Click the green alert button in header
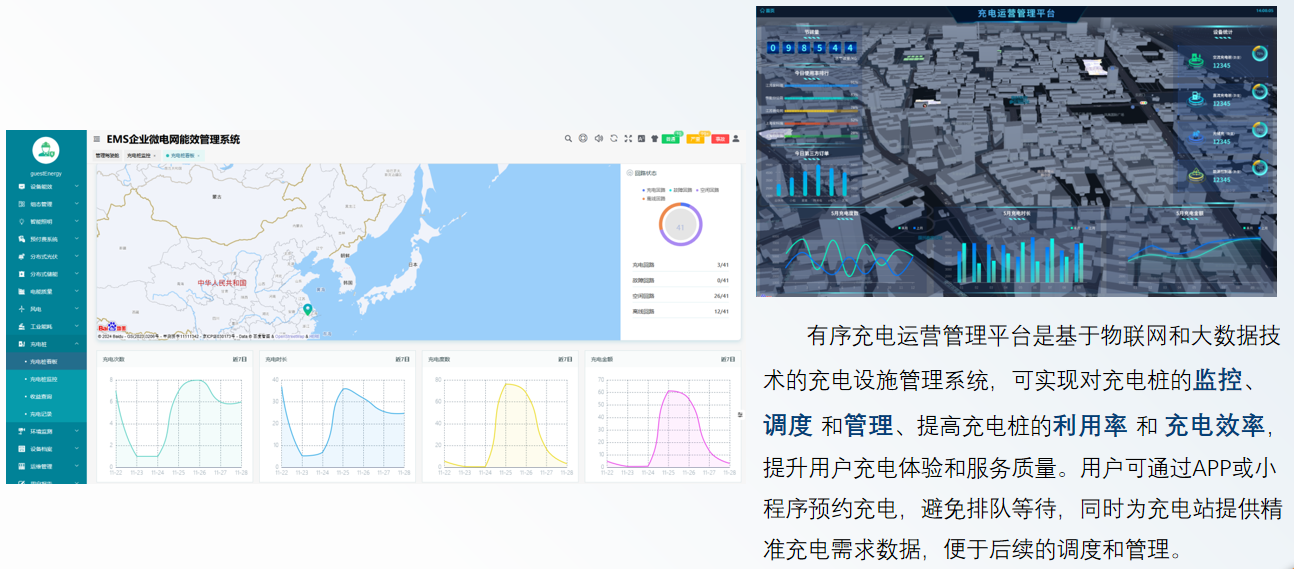1294x569 pixels. (670, 139)
